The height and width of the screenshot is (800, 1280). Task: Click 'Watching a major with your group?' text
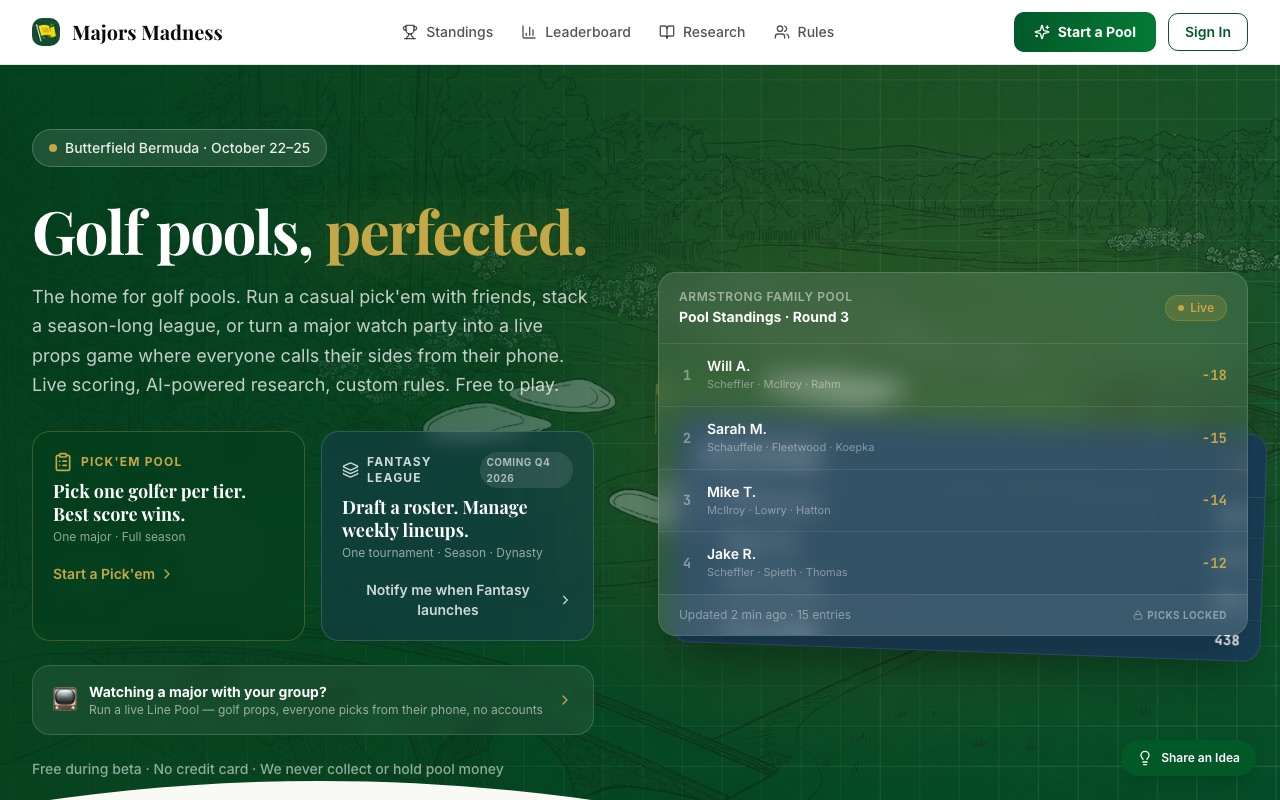pyautogui.click(x=208, y=692)
